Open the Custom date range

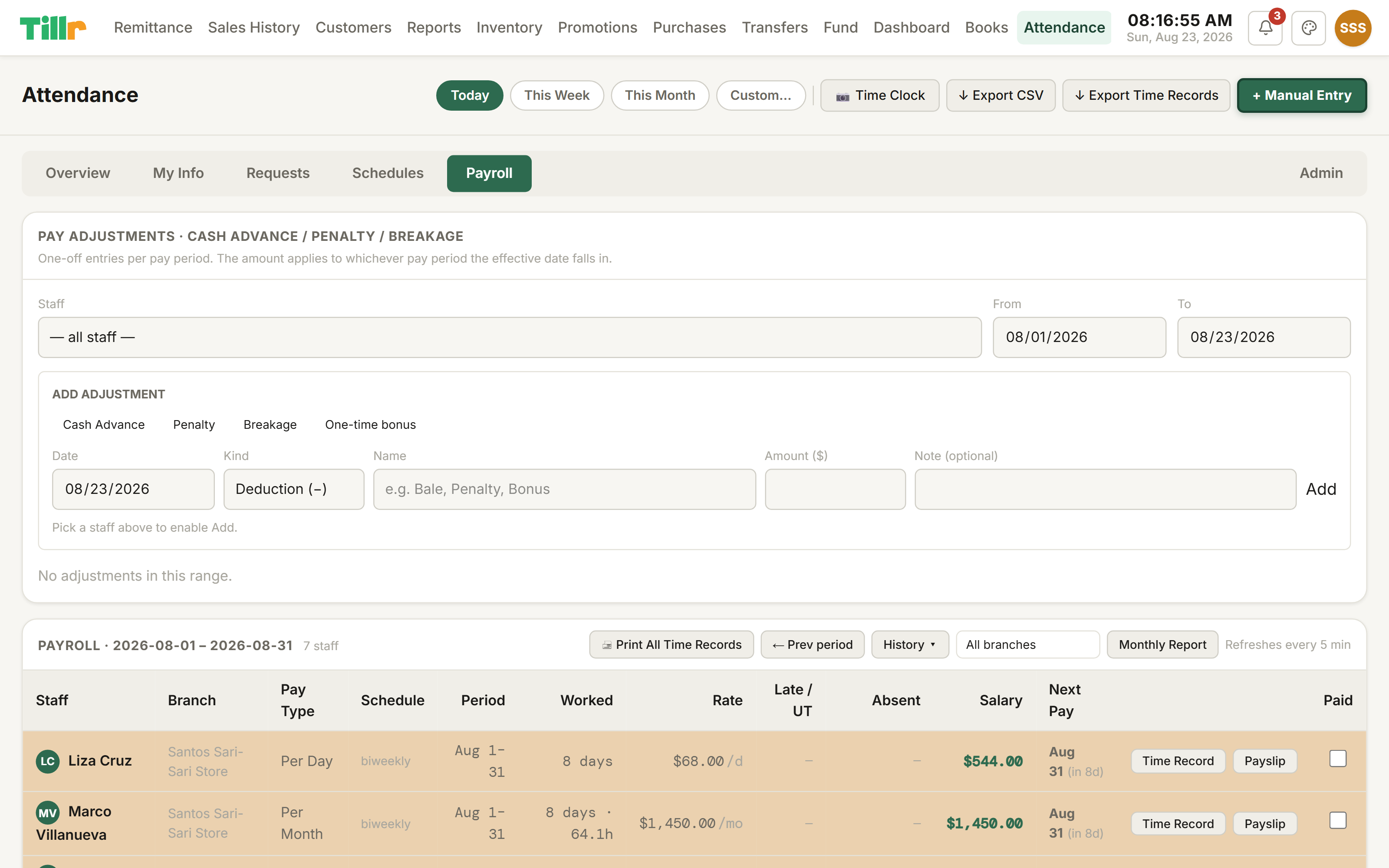[x=760, y=95]
